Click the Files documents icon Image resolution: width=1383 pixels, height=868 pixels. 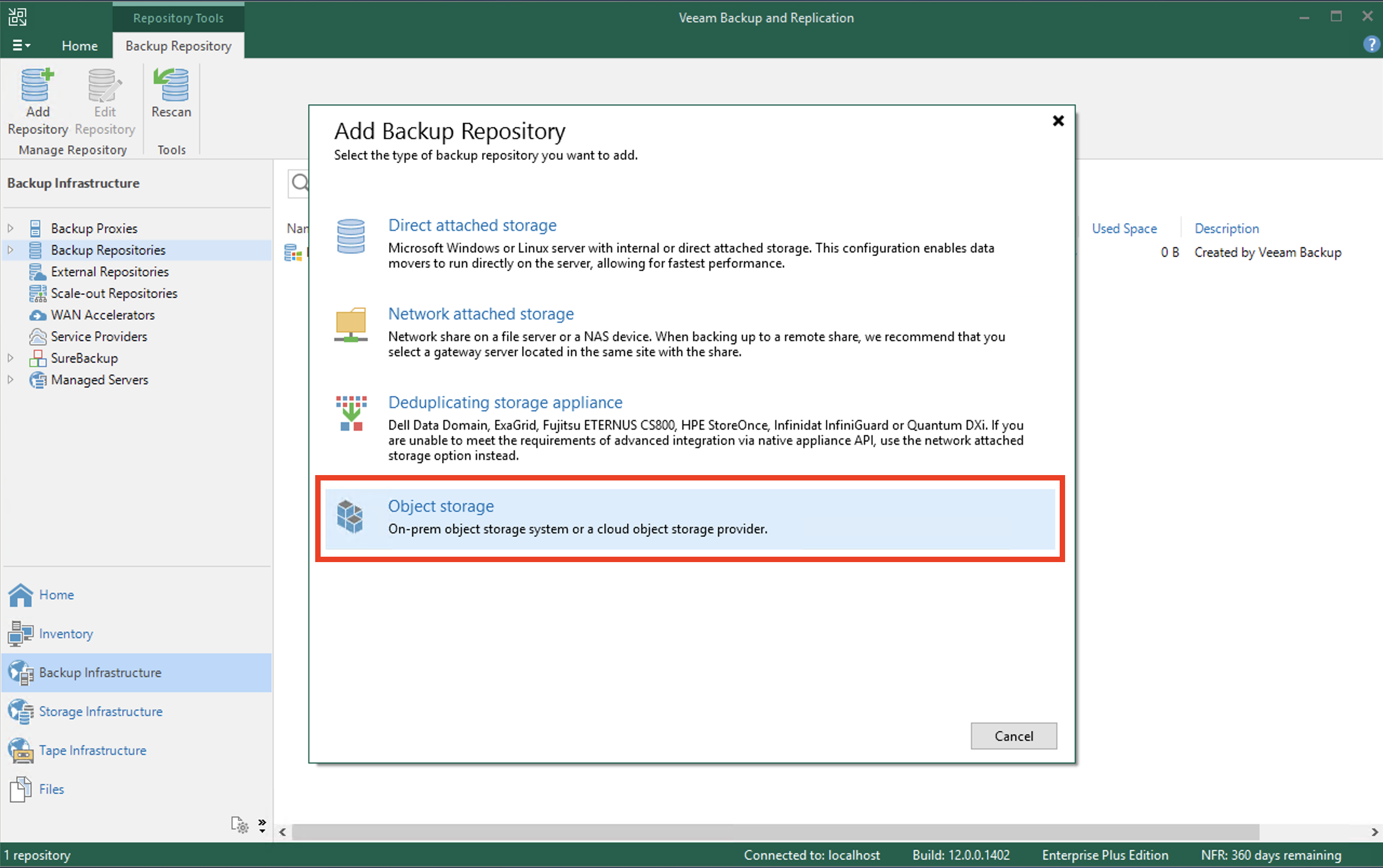point(21,789)
